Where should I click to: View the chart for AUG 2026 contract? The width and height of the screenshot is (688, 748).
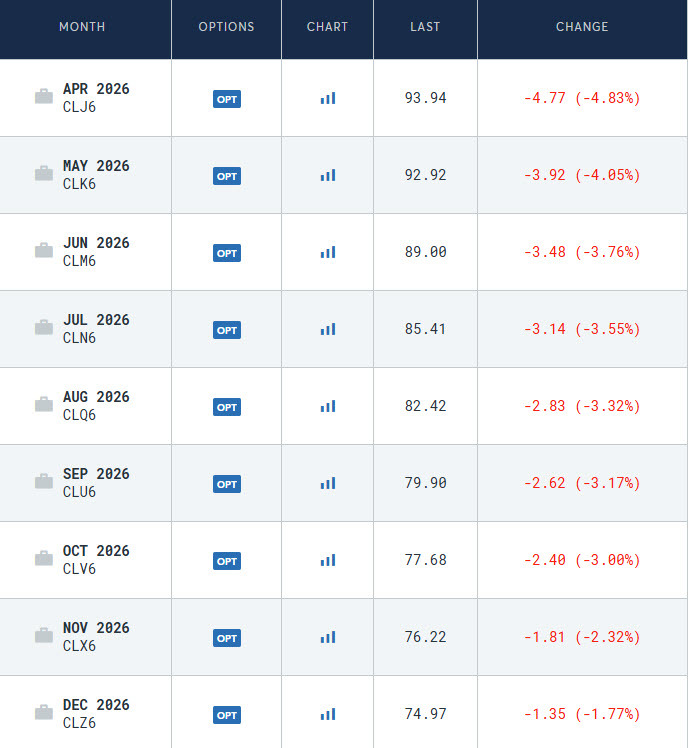click(x=328, y=406)
